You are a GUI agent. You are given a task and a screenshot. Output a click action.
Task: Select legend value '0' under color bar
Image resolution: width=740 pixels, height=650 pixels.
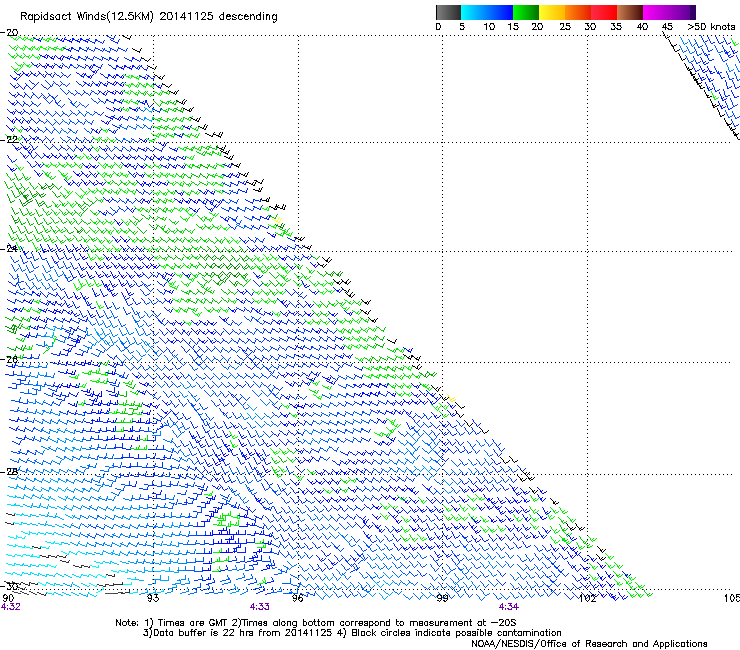438,26
